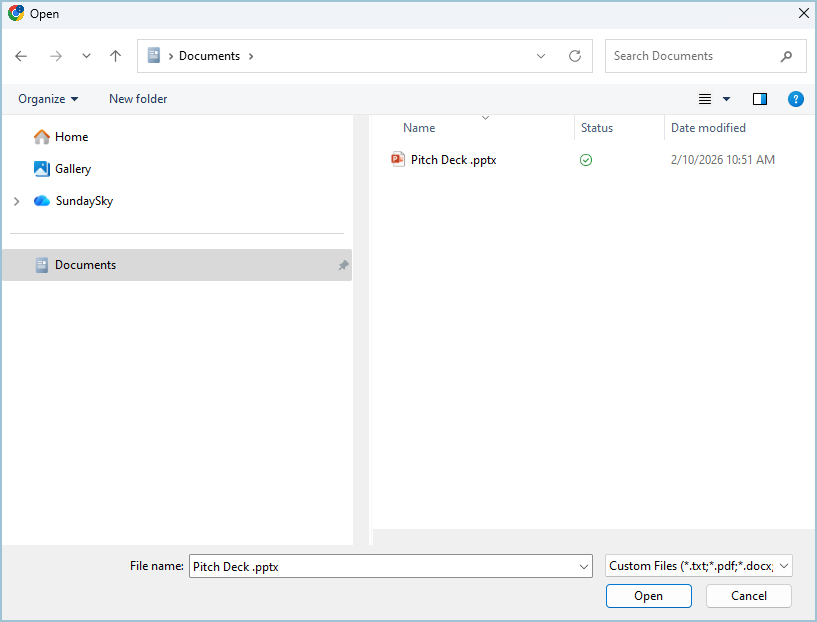
Task: Cancel the file dialog
Action: [748, 596]
